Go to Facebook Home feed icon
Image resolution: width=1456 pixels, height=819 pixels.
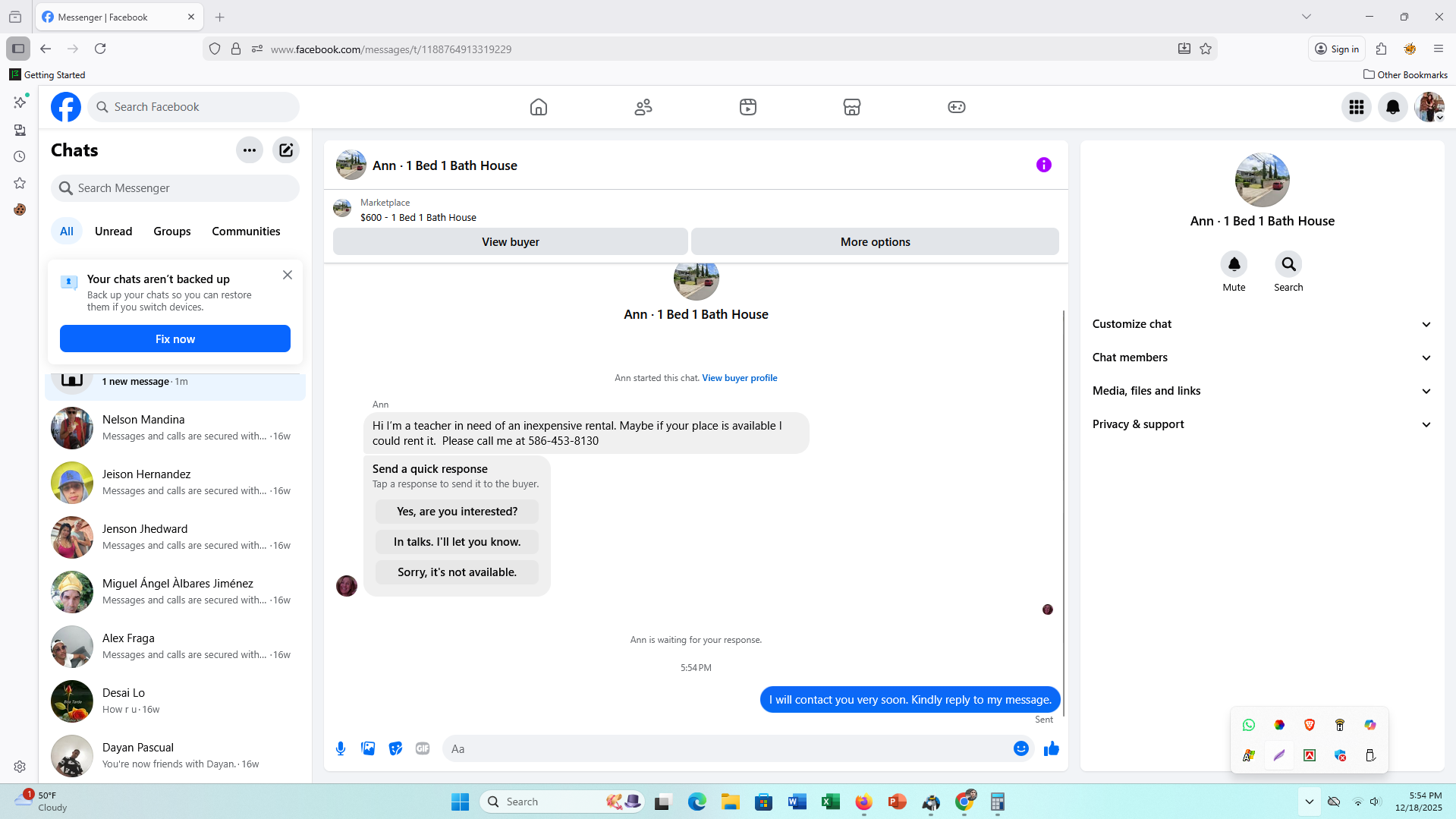click(539, 107)
